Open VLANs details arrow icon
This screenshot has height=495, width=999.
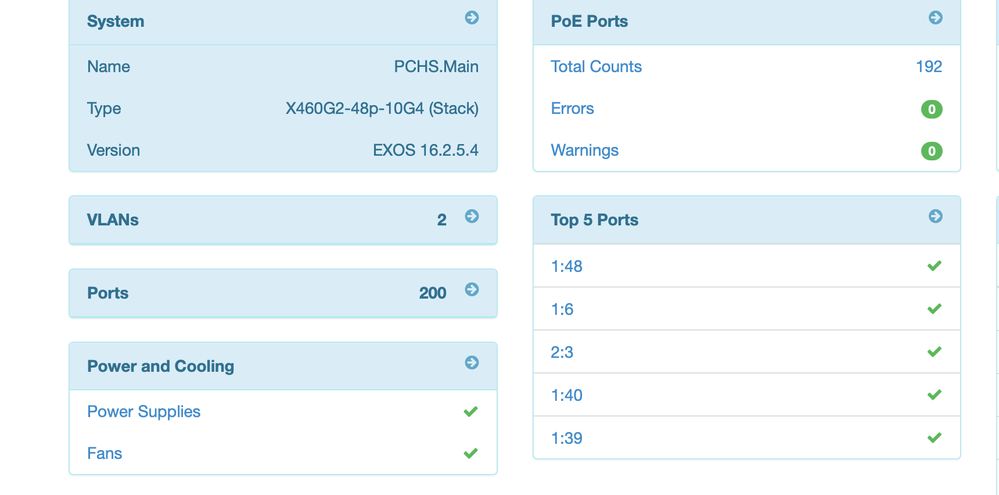click(472, 217)
